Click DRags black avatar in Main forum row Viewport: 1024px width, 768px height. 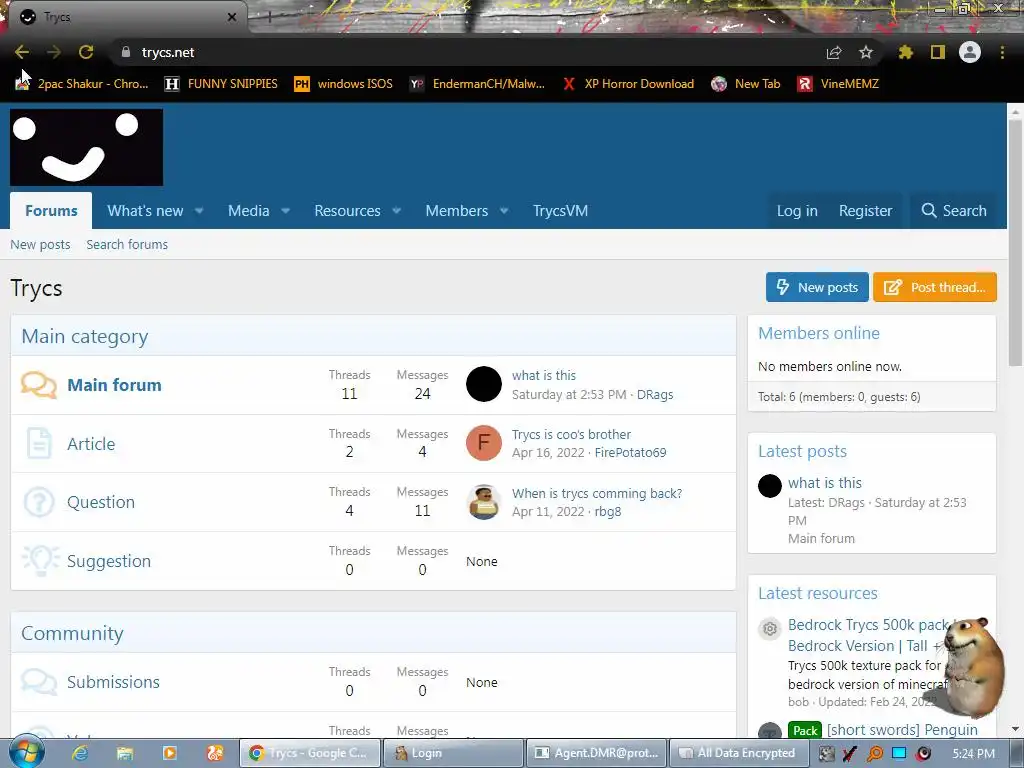[x=484, y=384]
